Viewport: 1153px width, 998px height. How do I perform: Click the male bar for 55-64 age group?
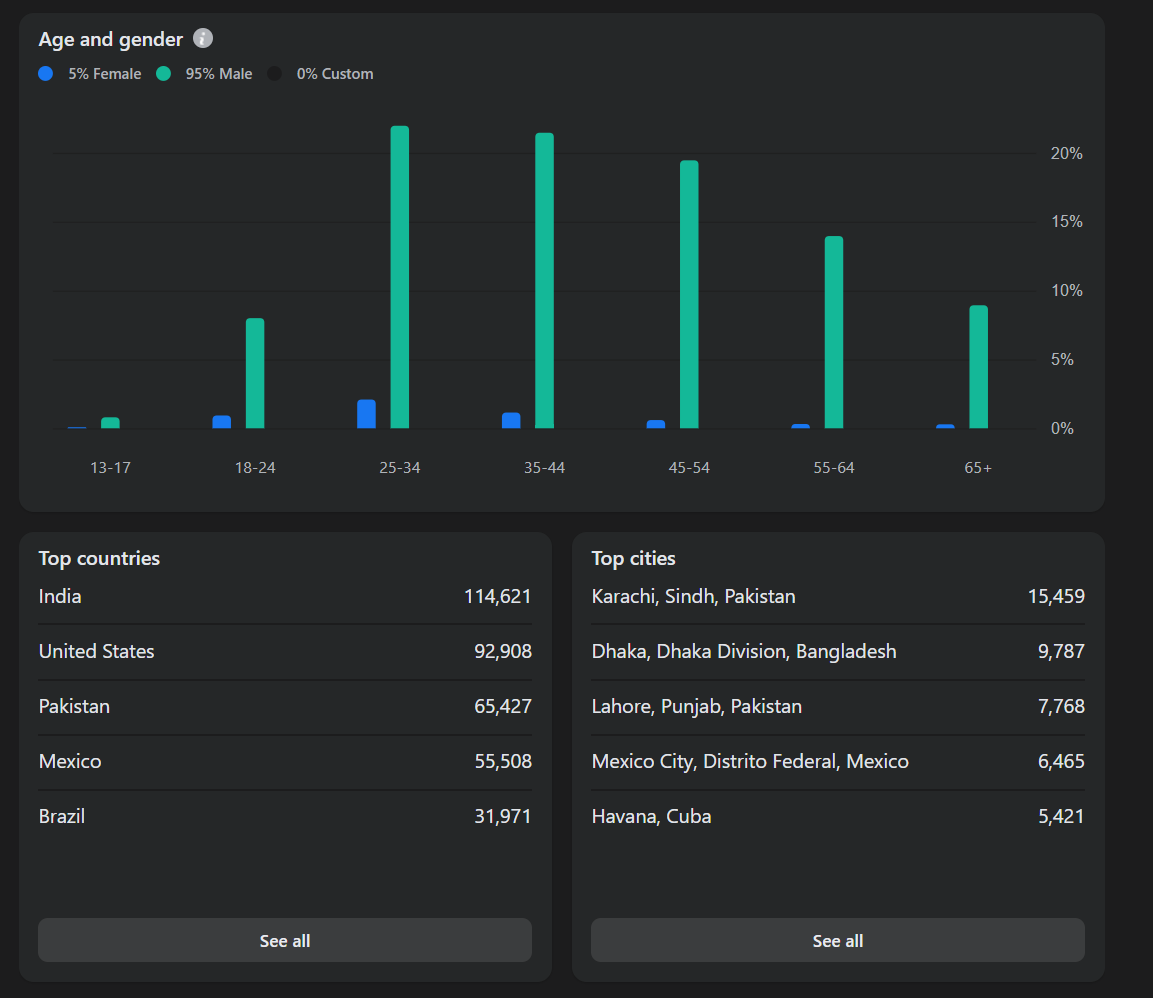point(834,332)
